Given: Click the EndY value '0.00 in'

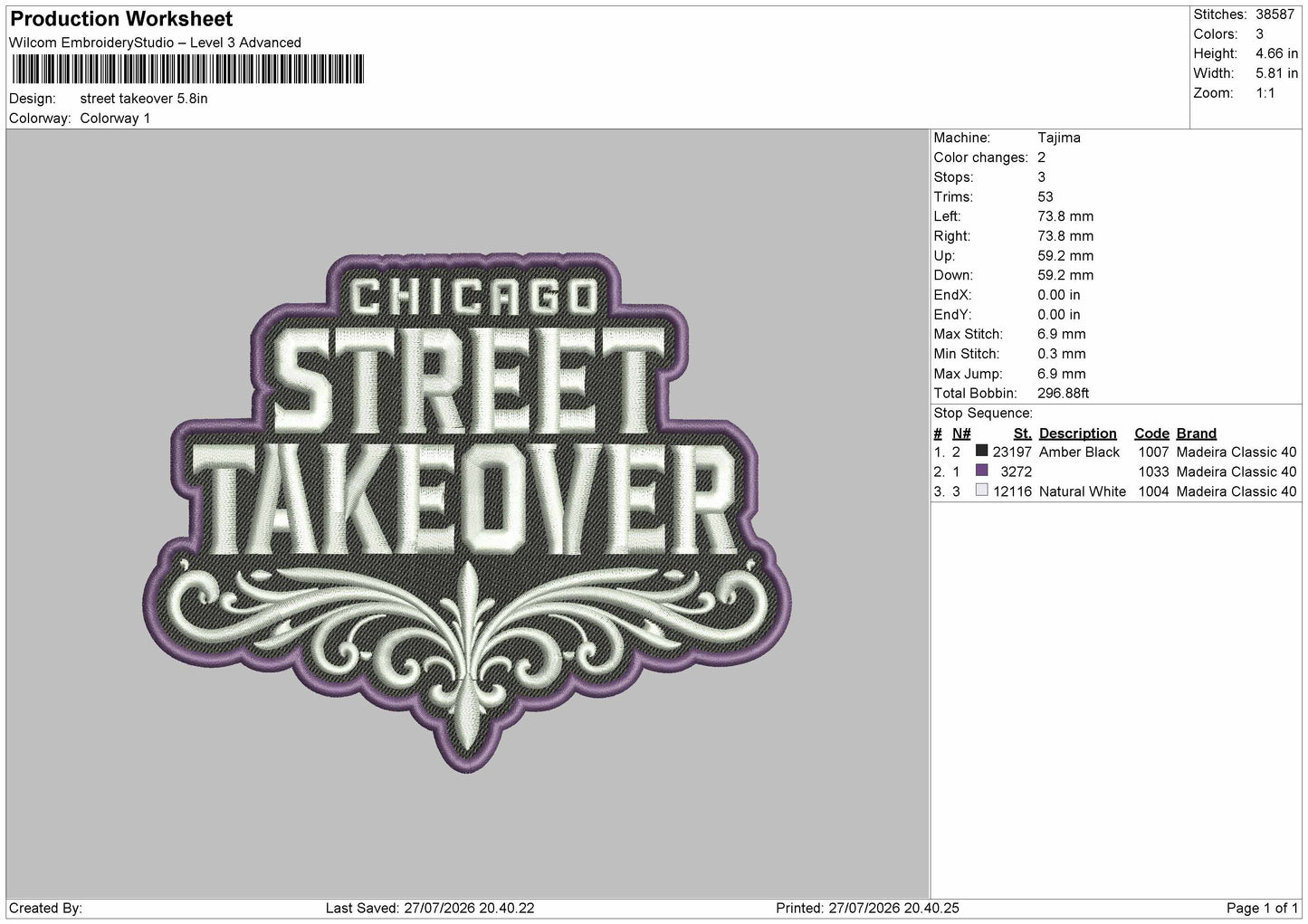Looking at the screenshot, I should [1059, 315].
